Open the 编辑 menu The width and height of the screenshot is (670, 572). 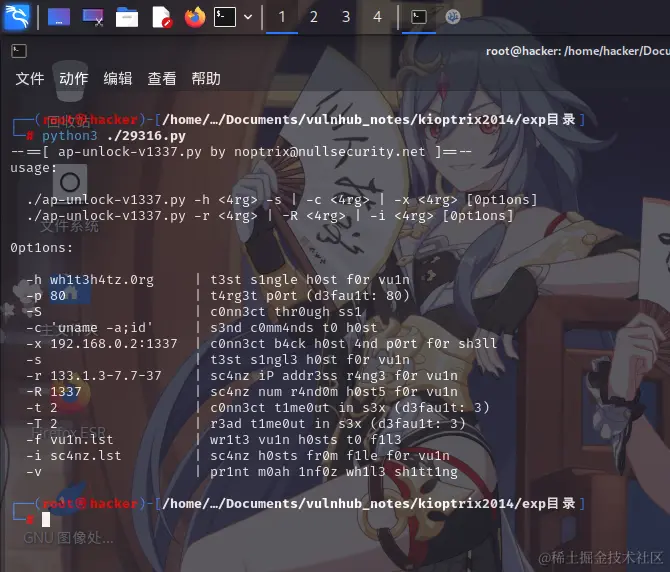(x=118, y=79)
